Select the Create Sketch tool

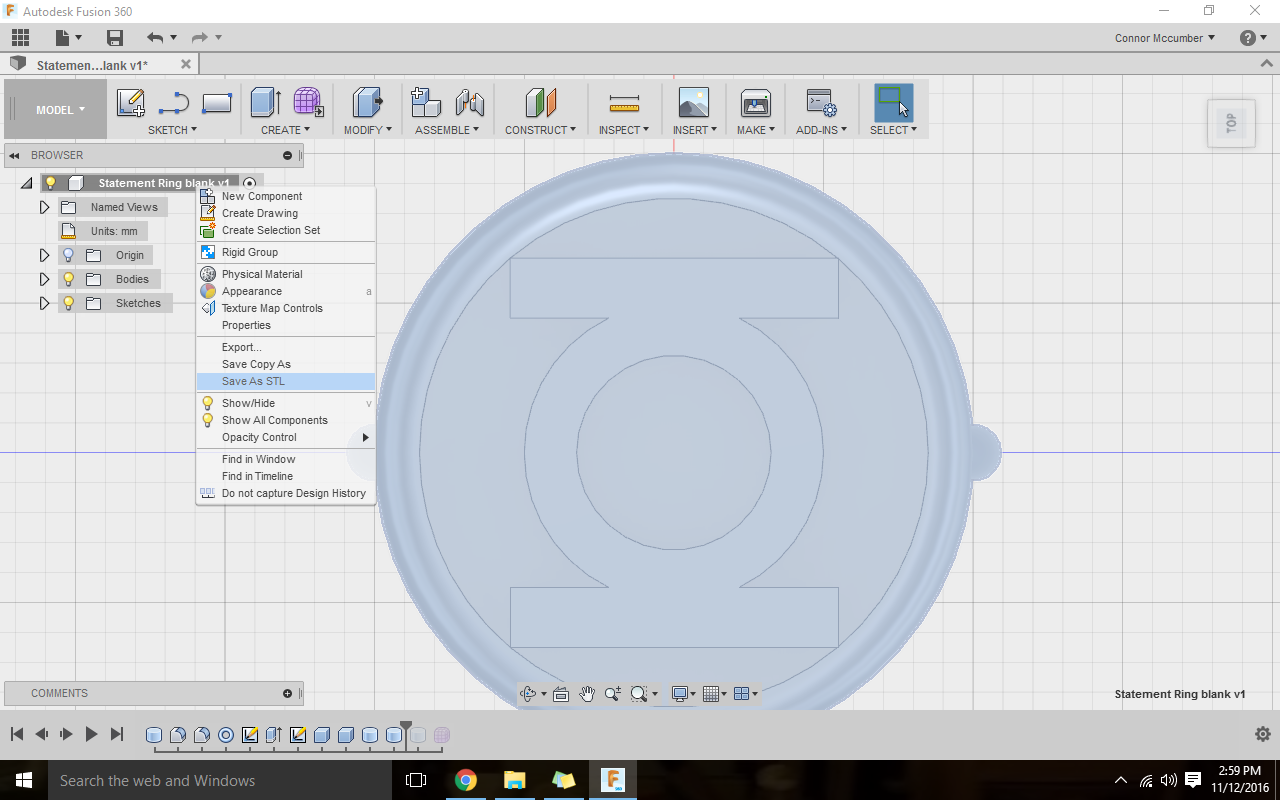[131, 103]
